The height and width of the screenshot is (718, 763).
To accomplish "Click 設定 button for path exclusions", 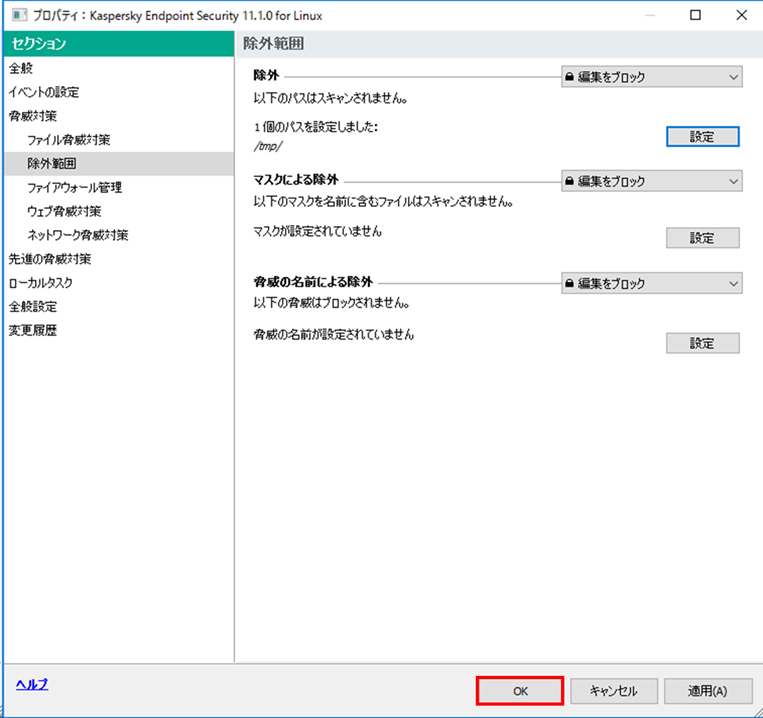I will point(702,137).
